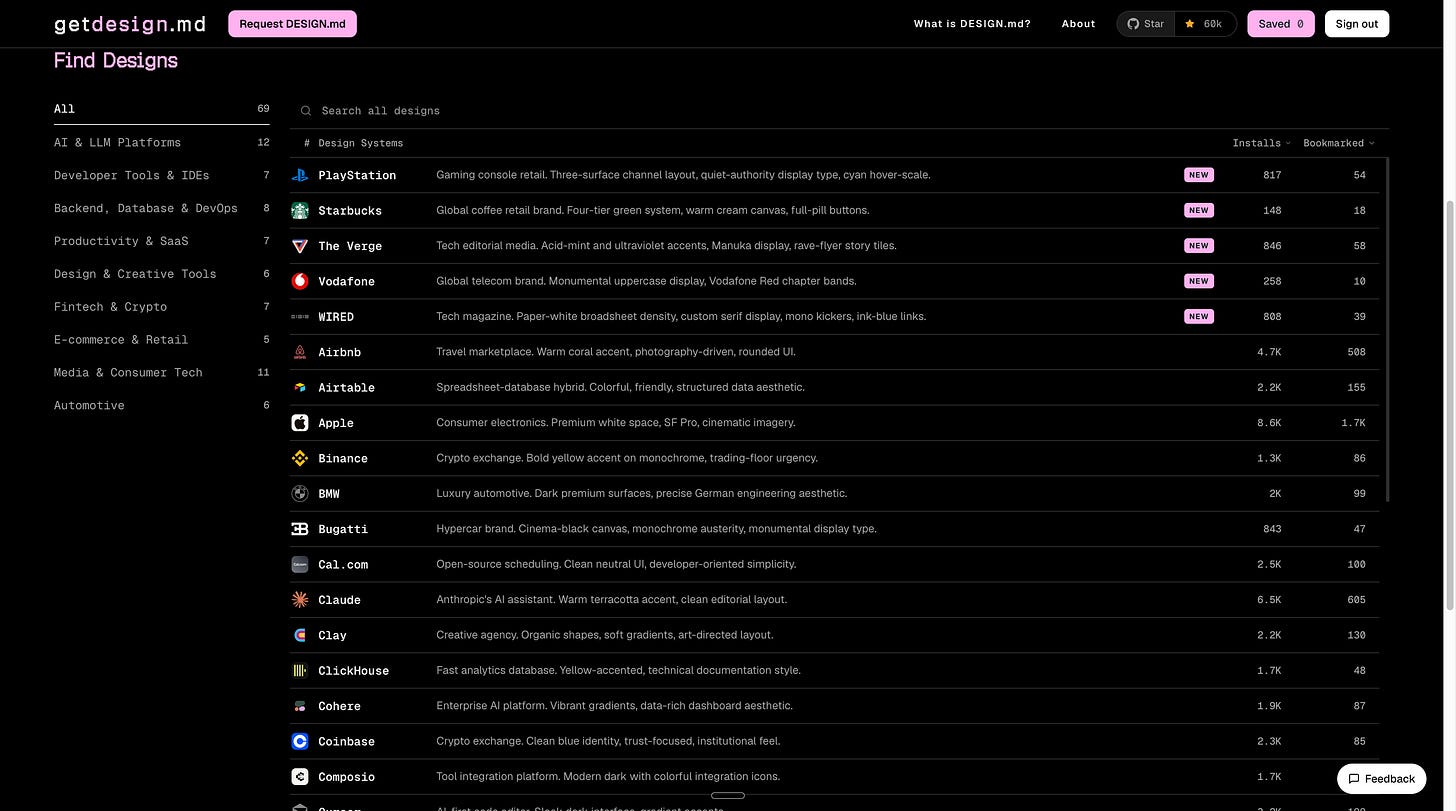Open the PlayStation logo icon

click(x=300, y=175)
